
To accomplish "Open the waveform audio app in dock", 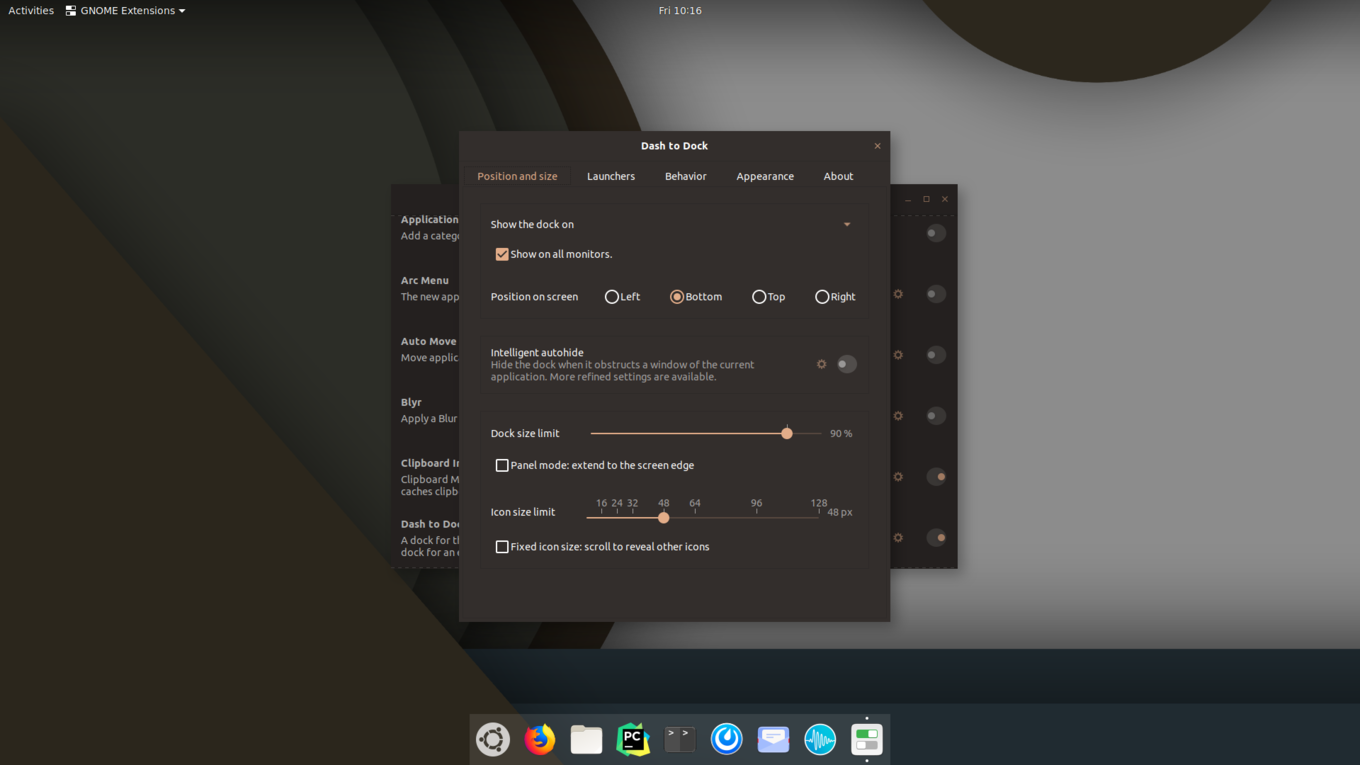I will pyautogui.click(x=820, y=739).
